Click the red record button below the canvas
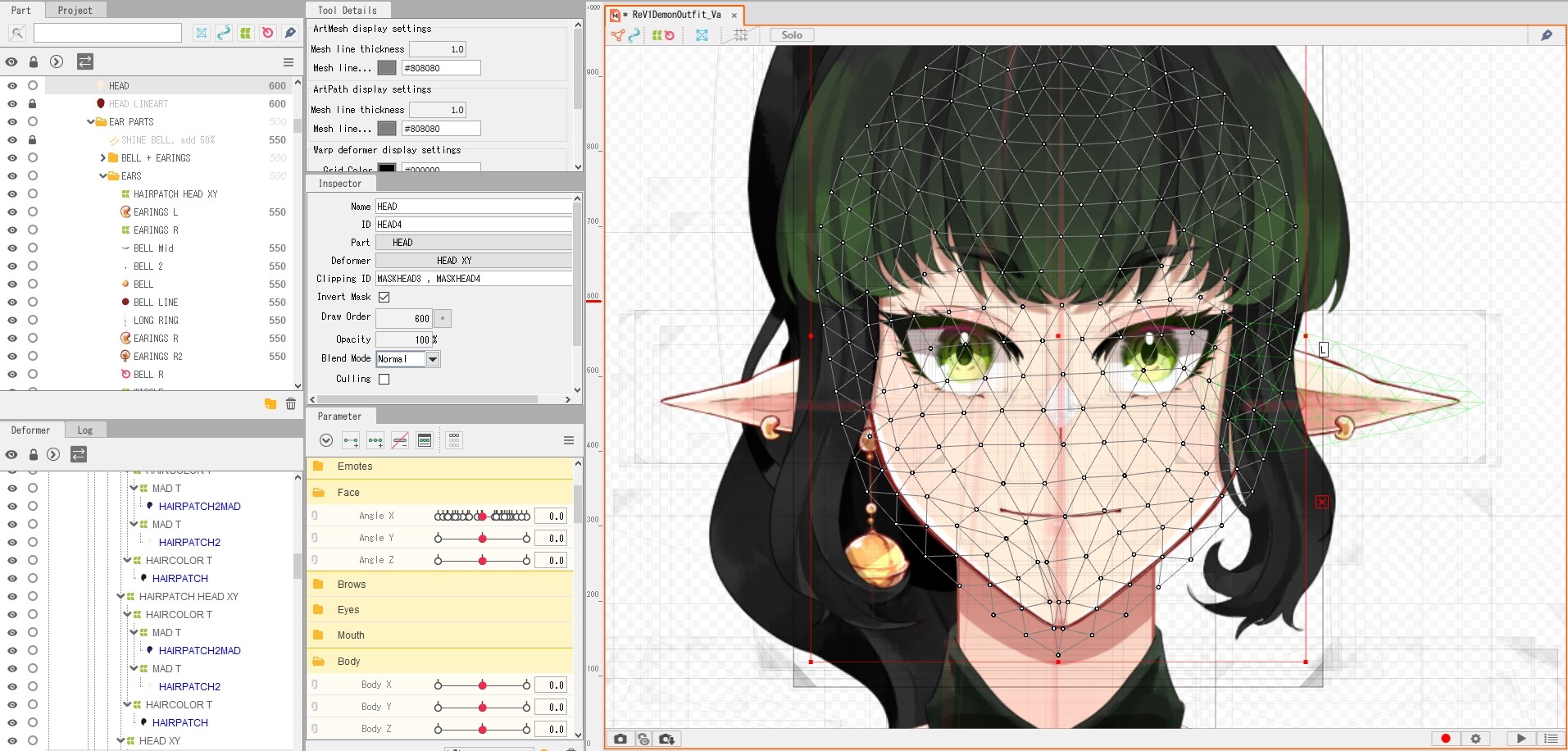 (1446, 739)
